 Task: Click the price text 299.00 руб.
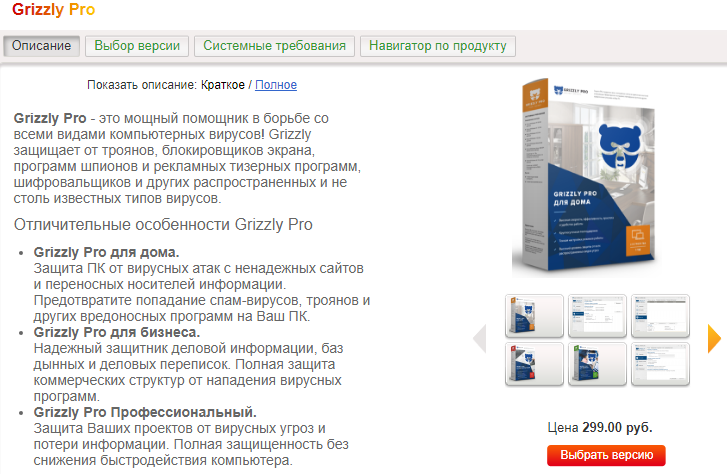pos(617,427)
